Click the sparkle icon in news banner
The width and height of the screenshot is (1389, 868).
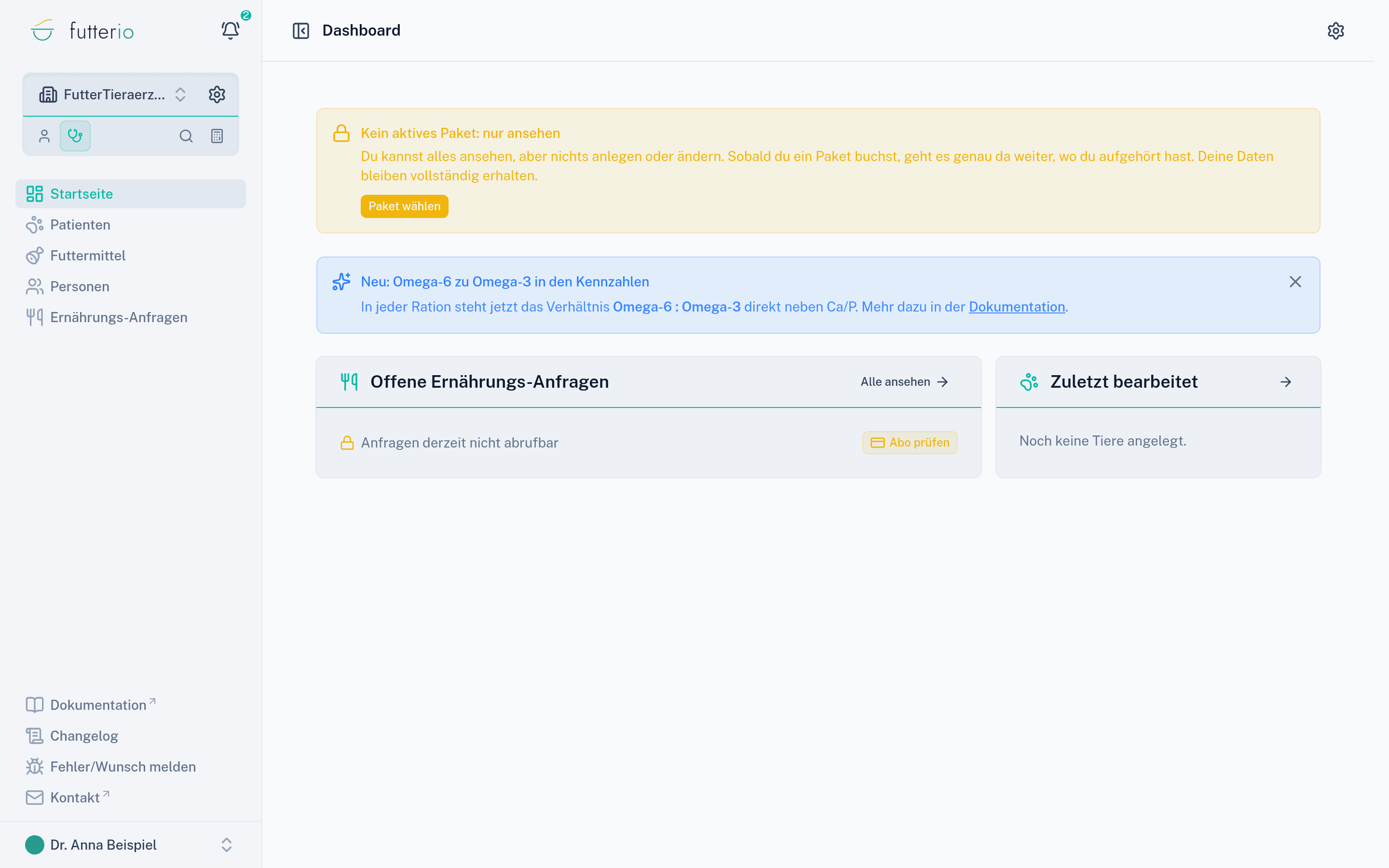tap(341, 282)
